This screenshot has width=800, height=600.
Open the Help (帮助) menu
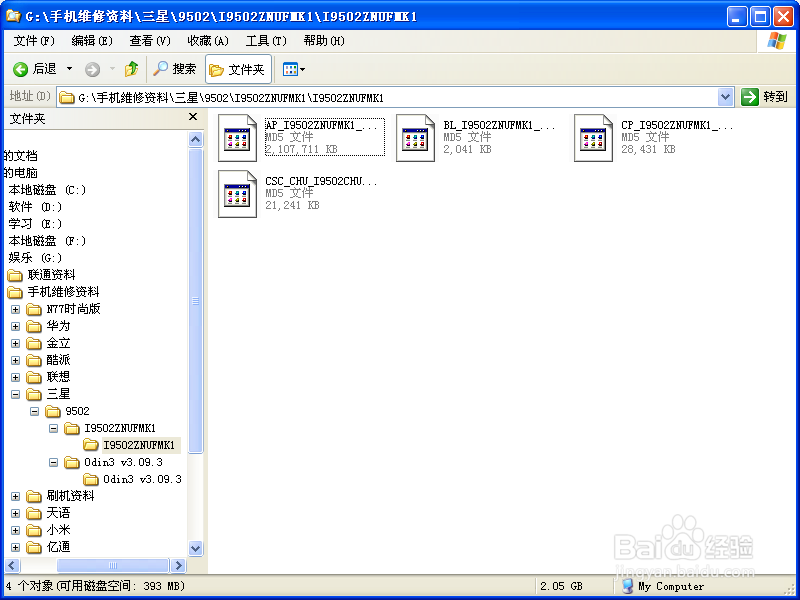[x=324, y=41]
